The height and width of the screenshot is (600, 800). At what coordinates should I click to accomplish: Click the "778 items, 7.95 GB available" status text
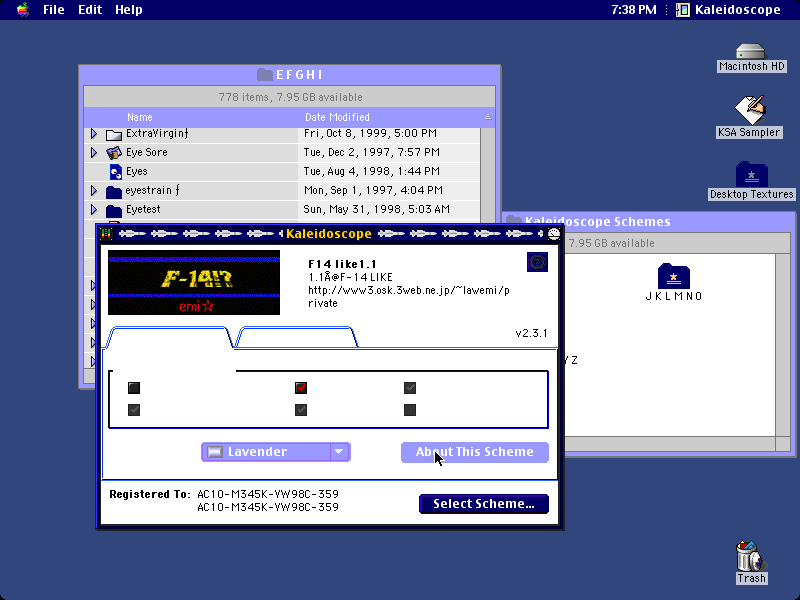point(290,97)
